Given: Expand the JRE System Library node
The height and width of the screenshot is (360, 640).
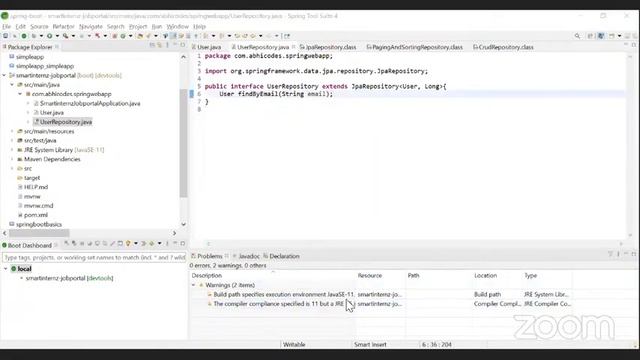Looking at the screenshot, I should click(12, 150).
